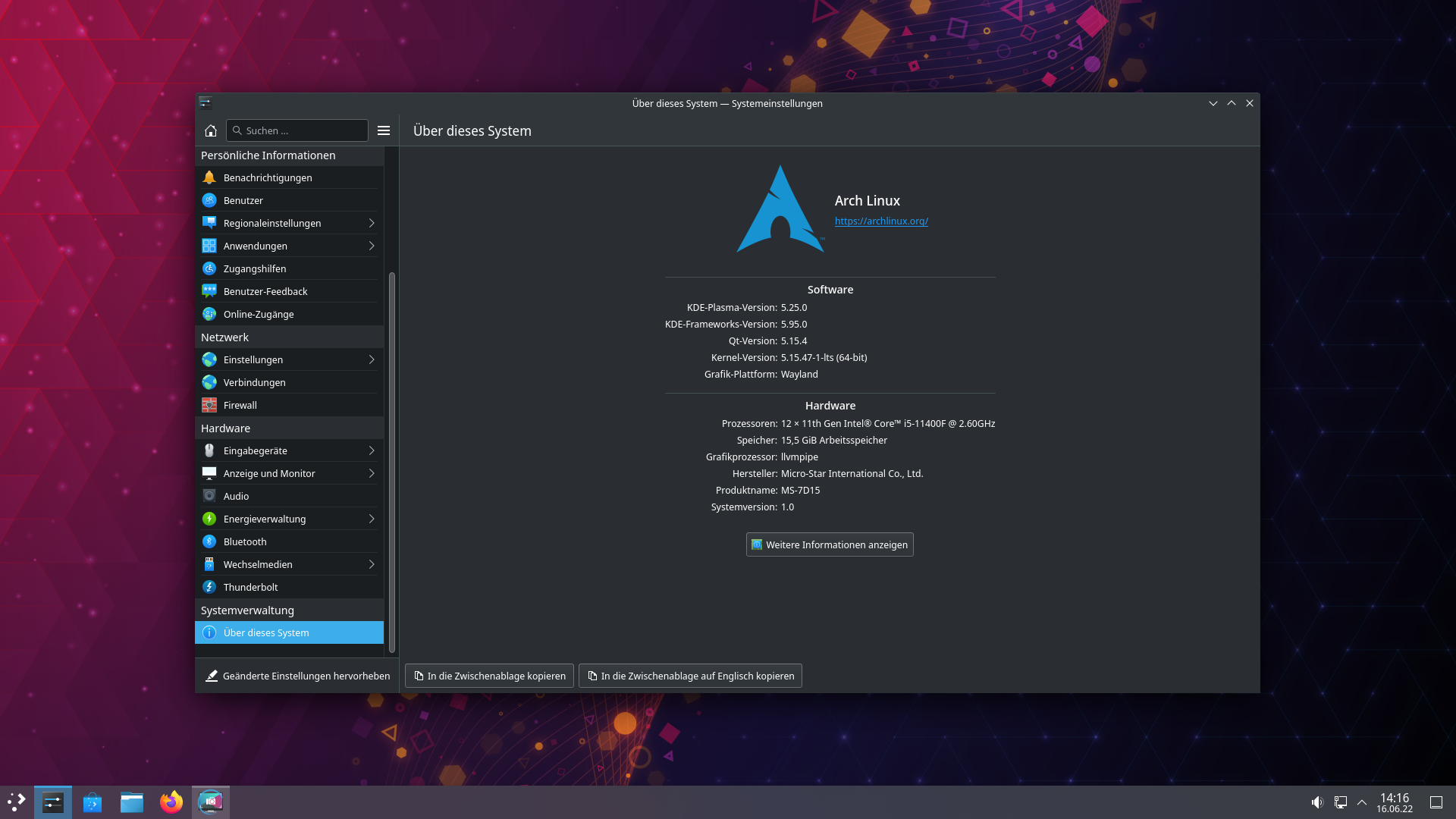The image size is (1456, 819).
Task: Click the home icon in sidebar header
Action: [x=211, y=130]
